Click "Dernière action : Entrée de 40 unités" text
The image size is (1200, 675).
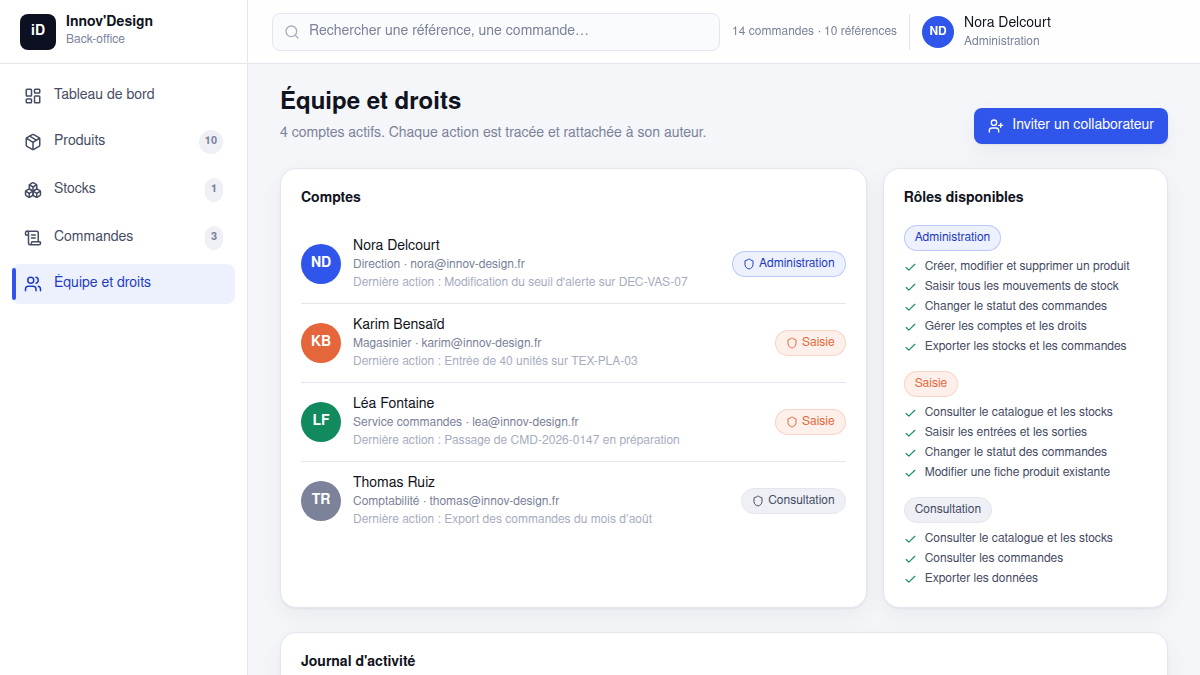[495, 361]
